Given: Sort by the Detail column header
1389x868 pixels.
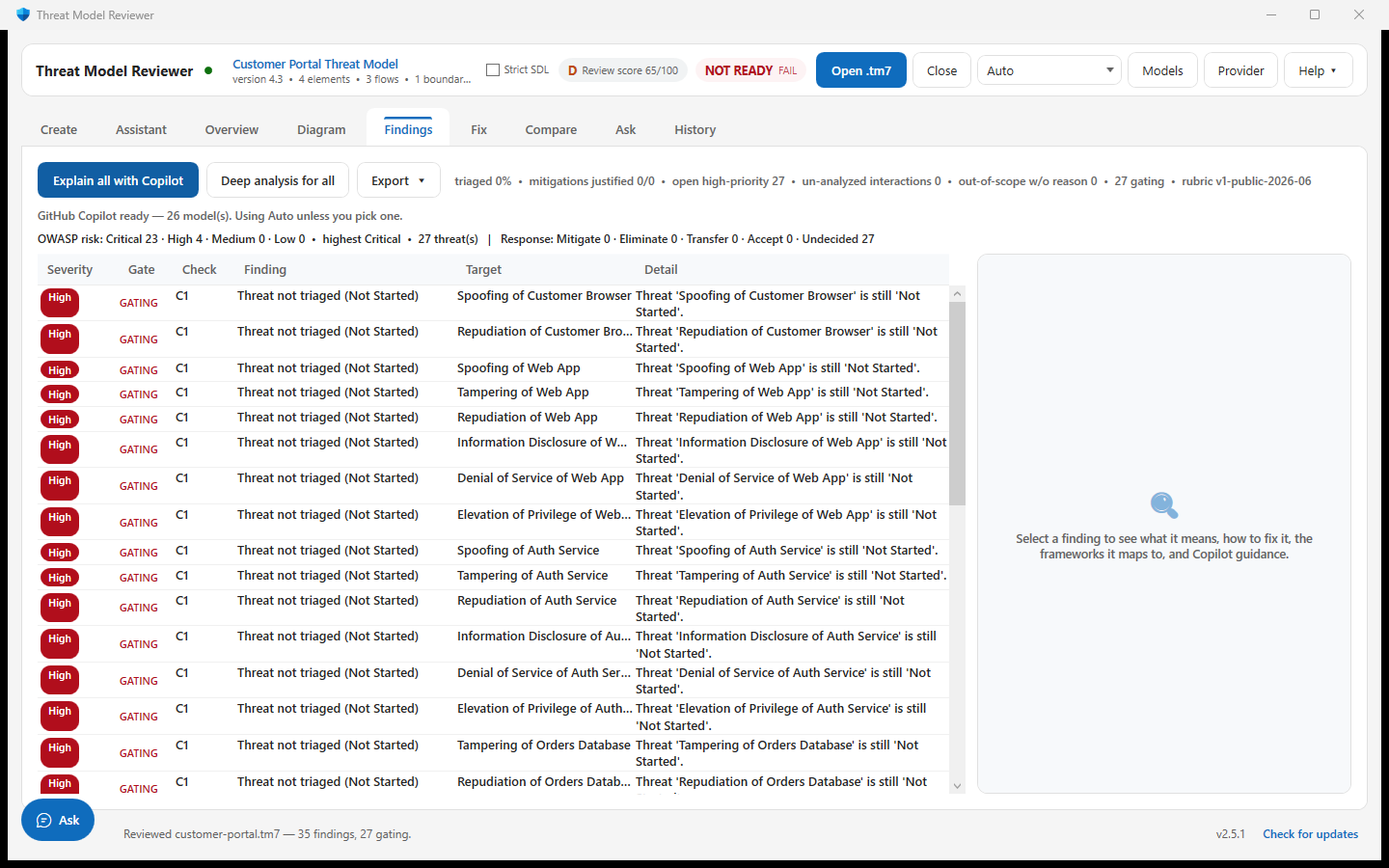Looking at the screenshot, I should [x=661, y=270].
